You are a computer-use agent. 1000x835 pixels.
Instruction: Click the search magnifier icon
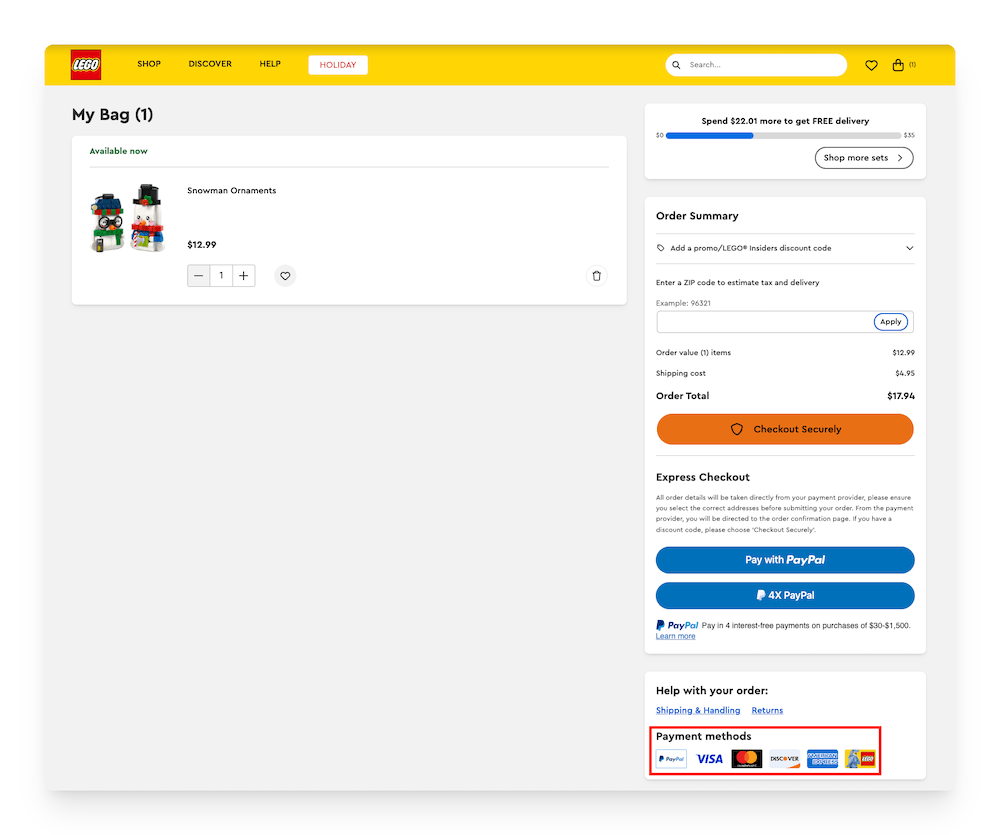[x=677, y=64]
